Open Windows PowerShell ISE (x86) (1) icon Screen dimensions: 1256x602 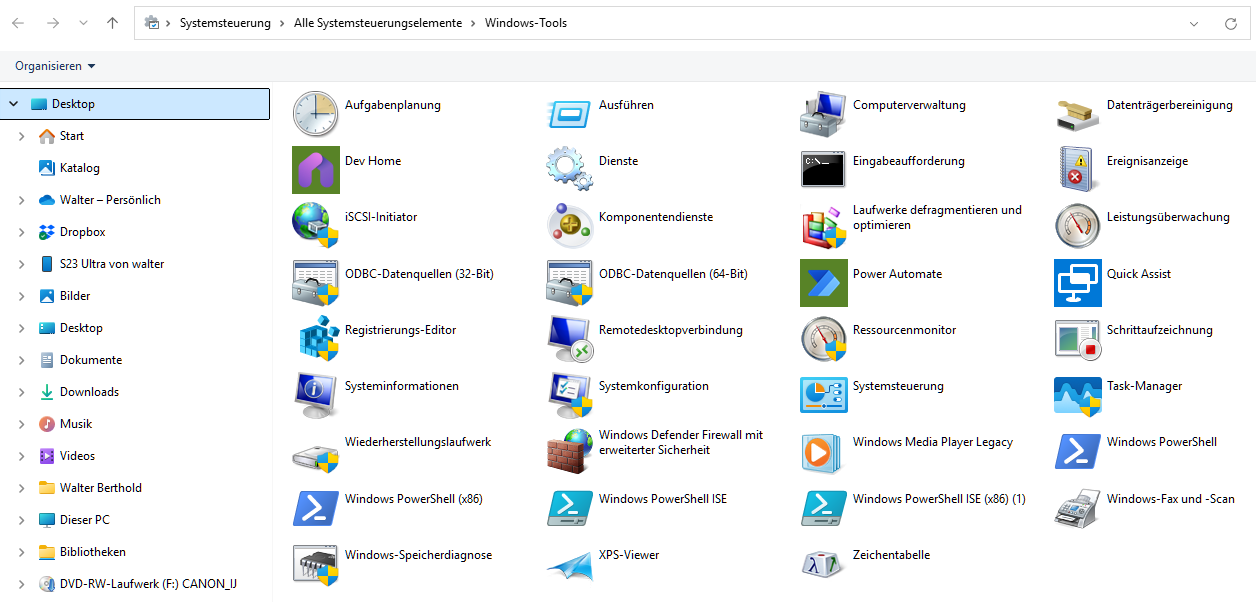click(824, 508)
